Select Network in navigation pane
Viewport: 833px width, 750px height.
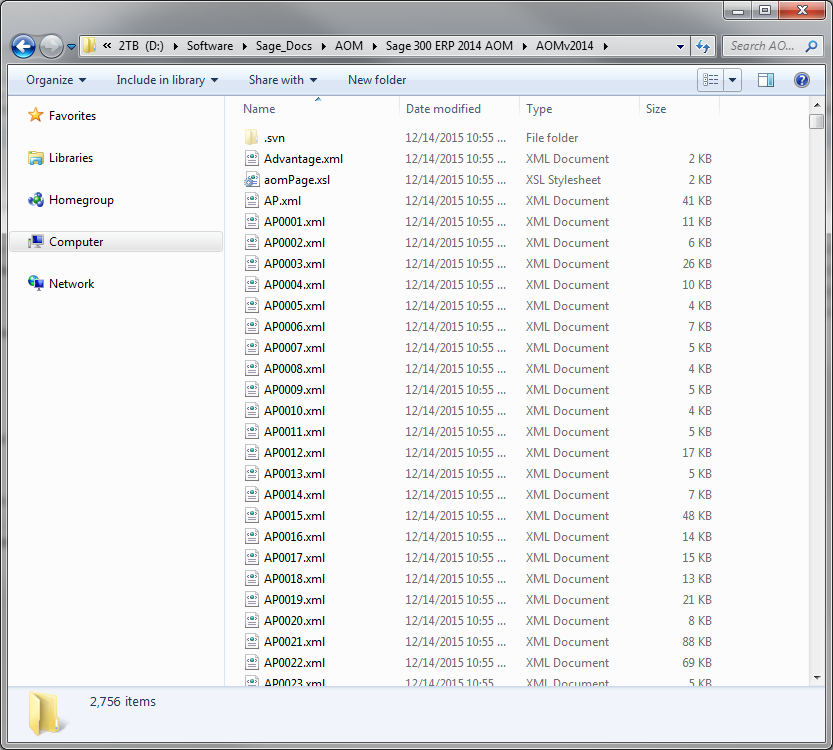(x=71, y=284)
